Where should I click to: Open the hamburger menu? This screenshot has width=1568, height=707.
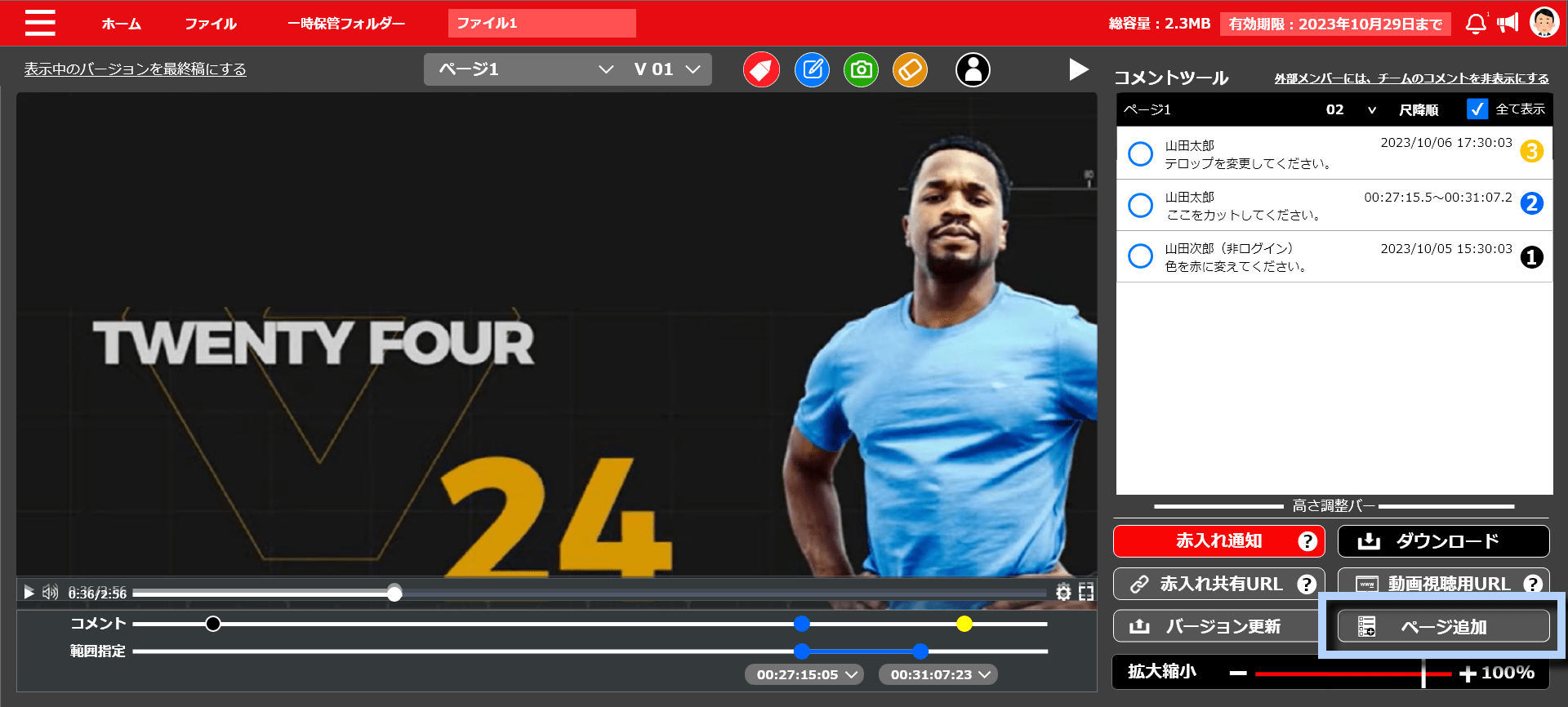(x=39, y=23)
